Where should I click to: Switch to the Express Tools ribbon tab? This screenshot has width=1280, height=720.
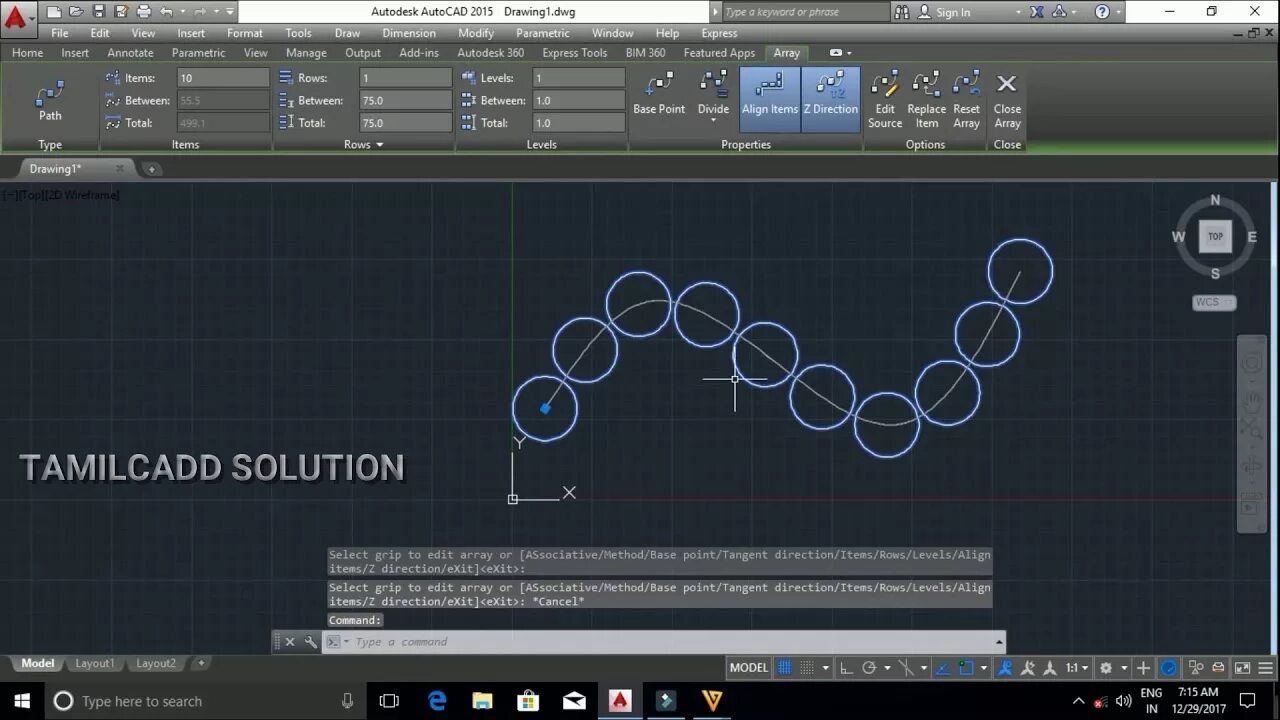tap(575, 53)
